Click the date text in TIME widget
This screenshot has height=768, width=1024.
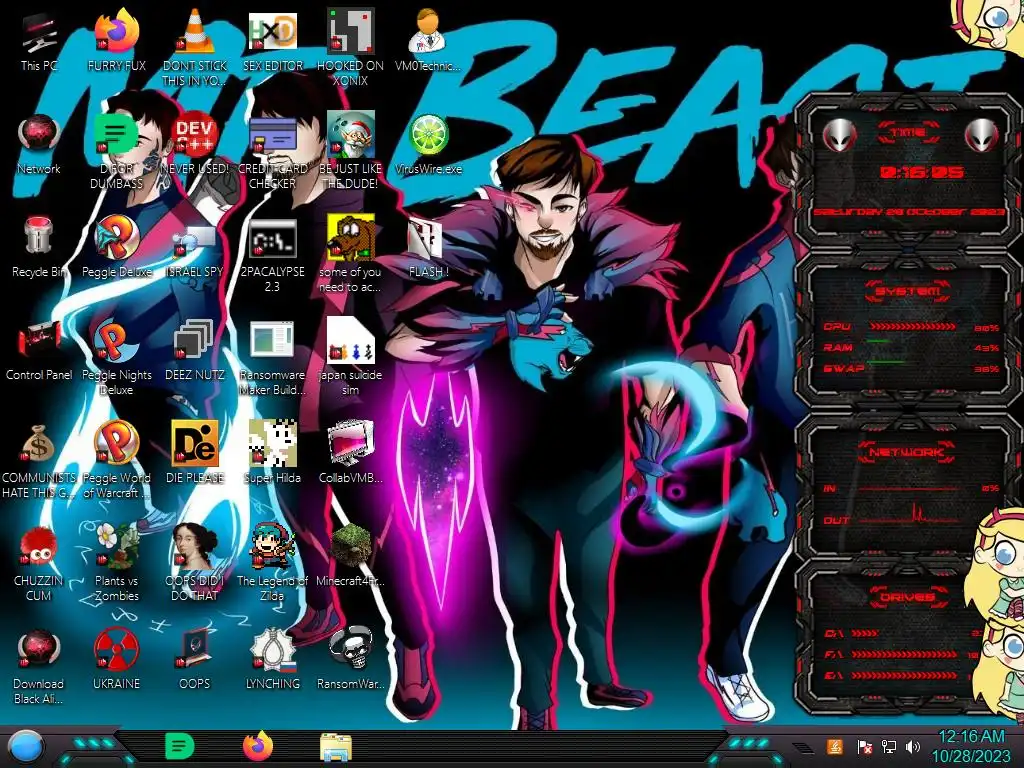pyautogui.click(x=908, y=212)
